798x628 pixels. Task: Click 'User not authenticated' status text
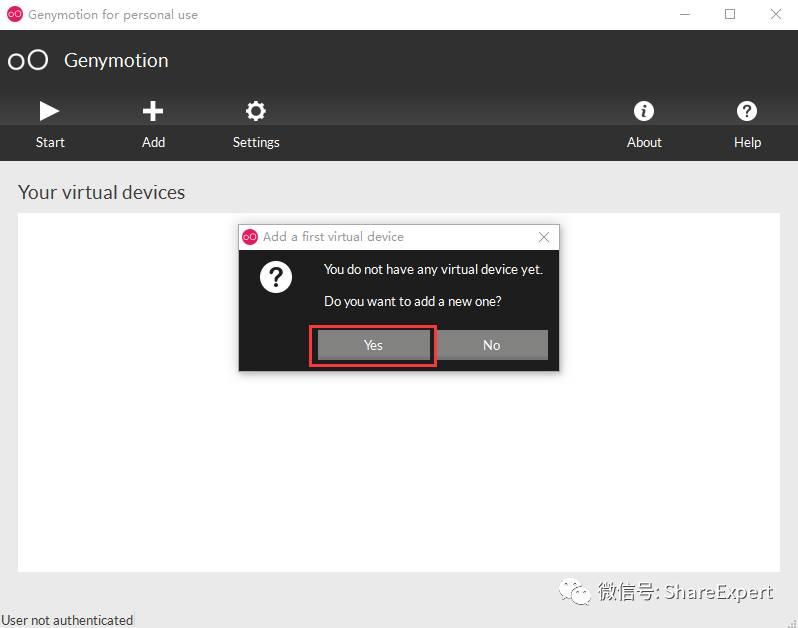(67, 620)
